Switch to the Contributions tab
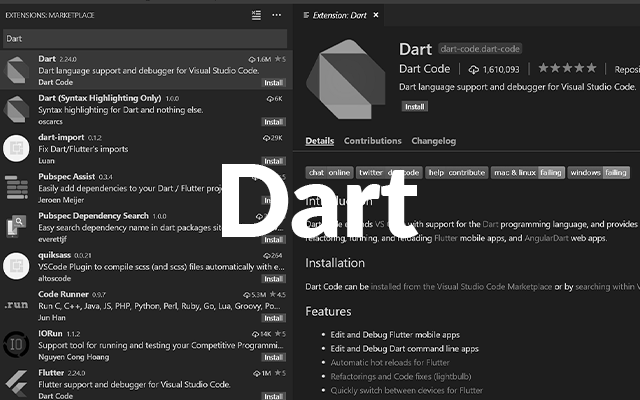 tap(373, 141)
